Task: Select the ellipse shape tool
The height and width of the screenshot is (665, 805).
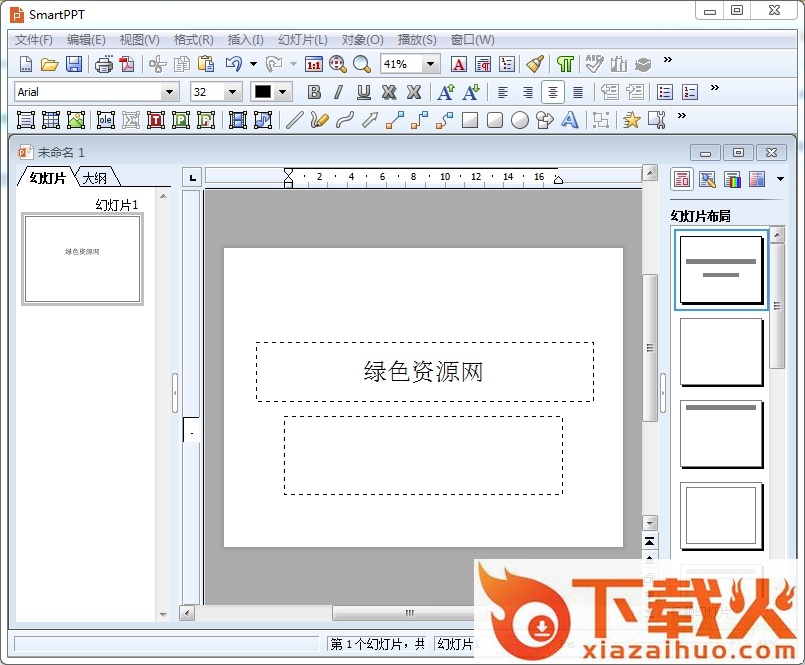Action: [x=520, y=120]
